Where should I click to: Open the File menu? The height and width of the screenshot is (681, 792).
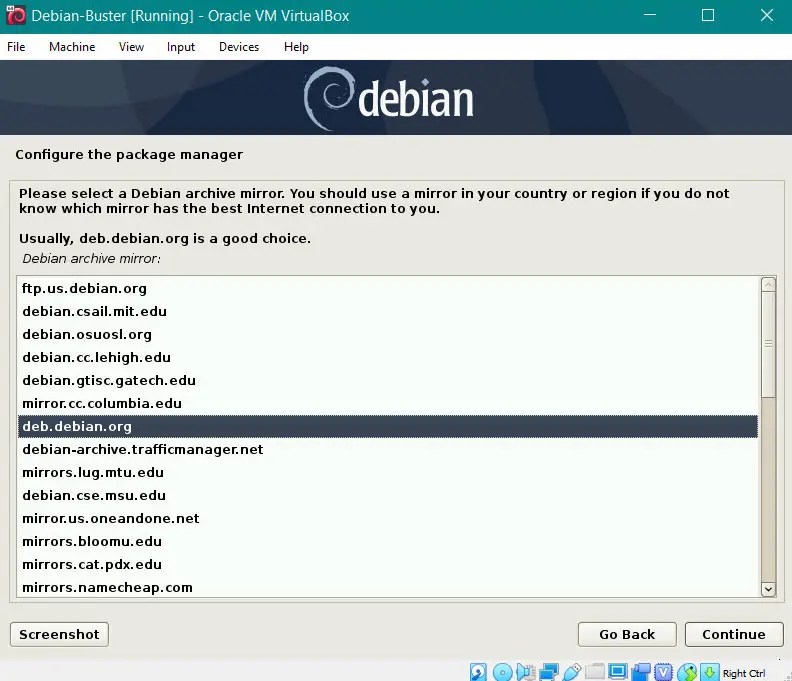(16, 47)
